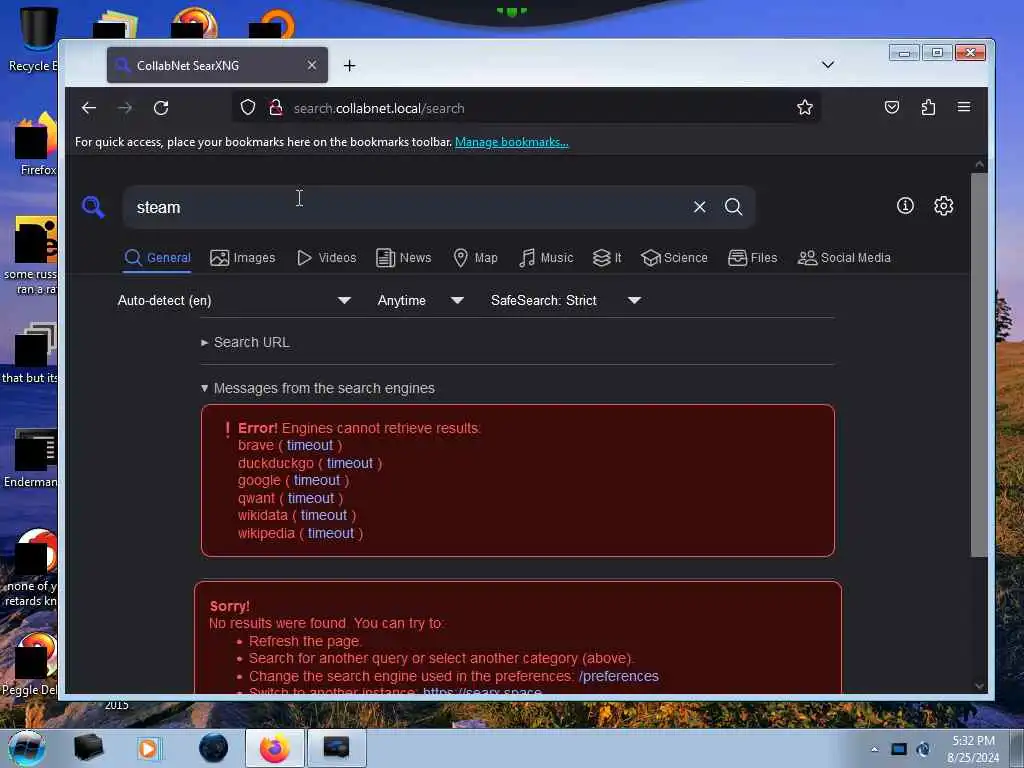Screen dimensions: 1024x768
Task: Open the Pocket save icon
Action: (891, 107)
